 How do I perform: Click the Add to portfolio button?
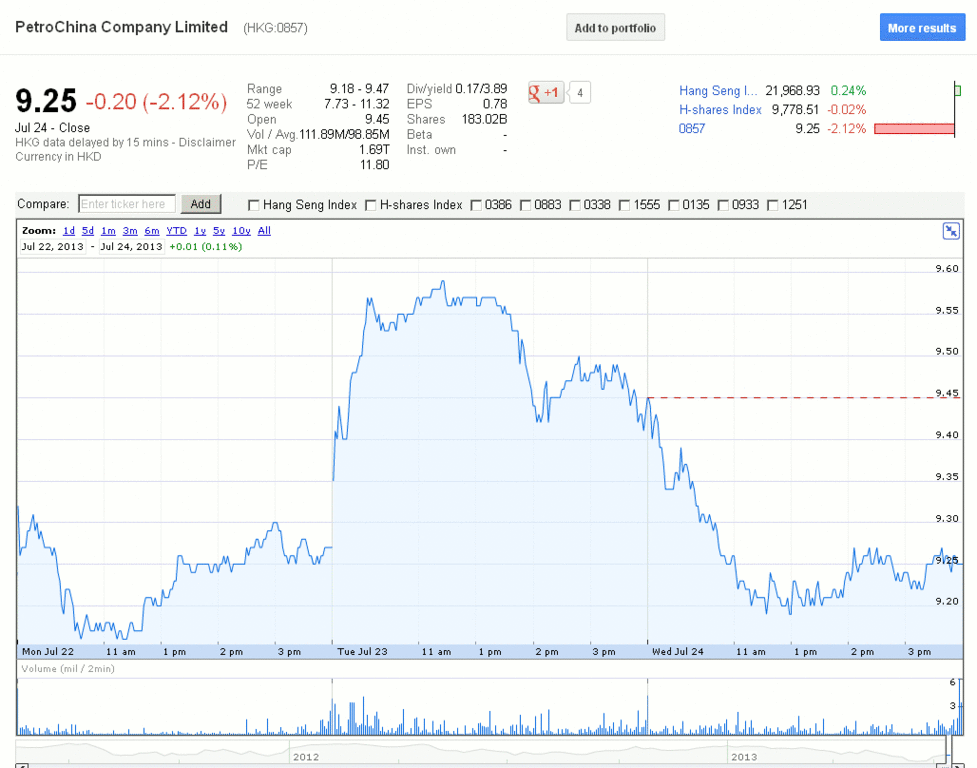coord(615,27)
